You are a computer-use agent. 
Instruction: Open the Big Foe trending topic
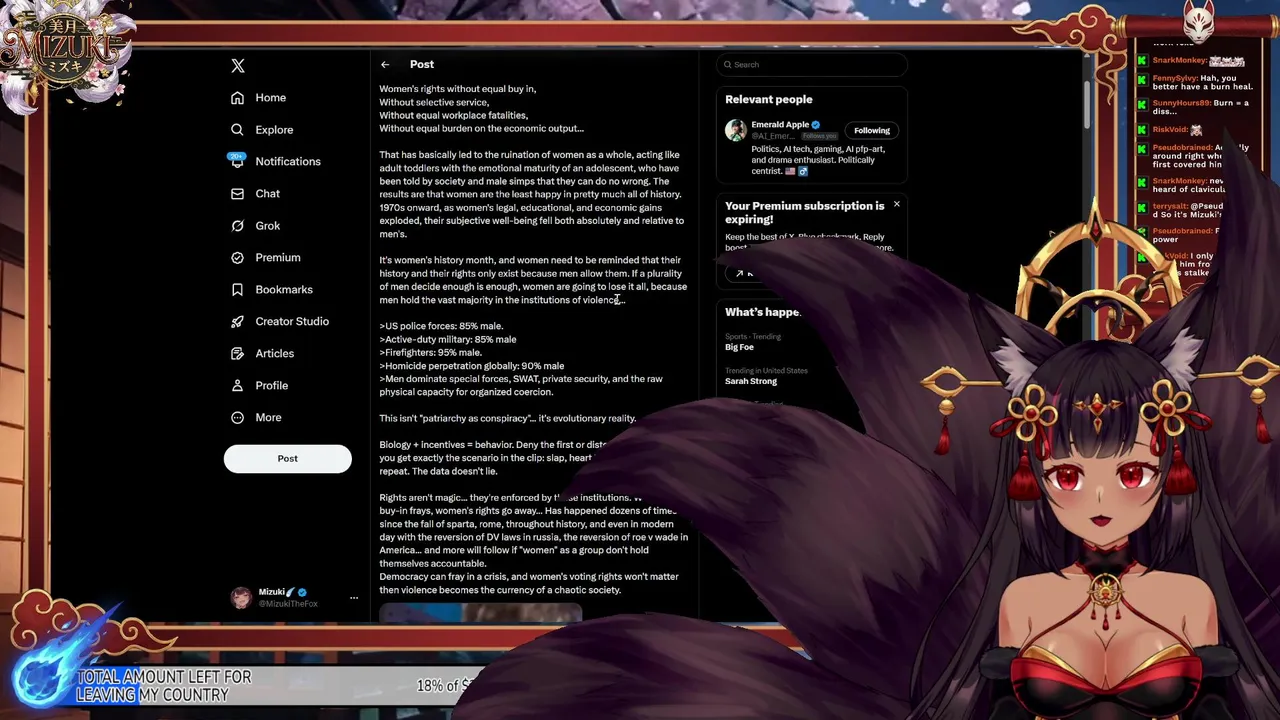tap(740, 347)
